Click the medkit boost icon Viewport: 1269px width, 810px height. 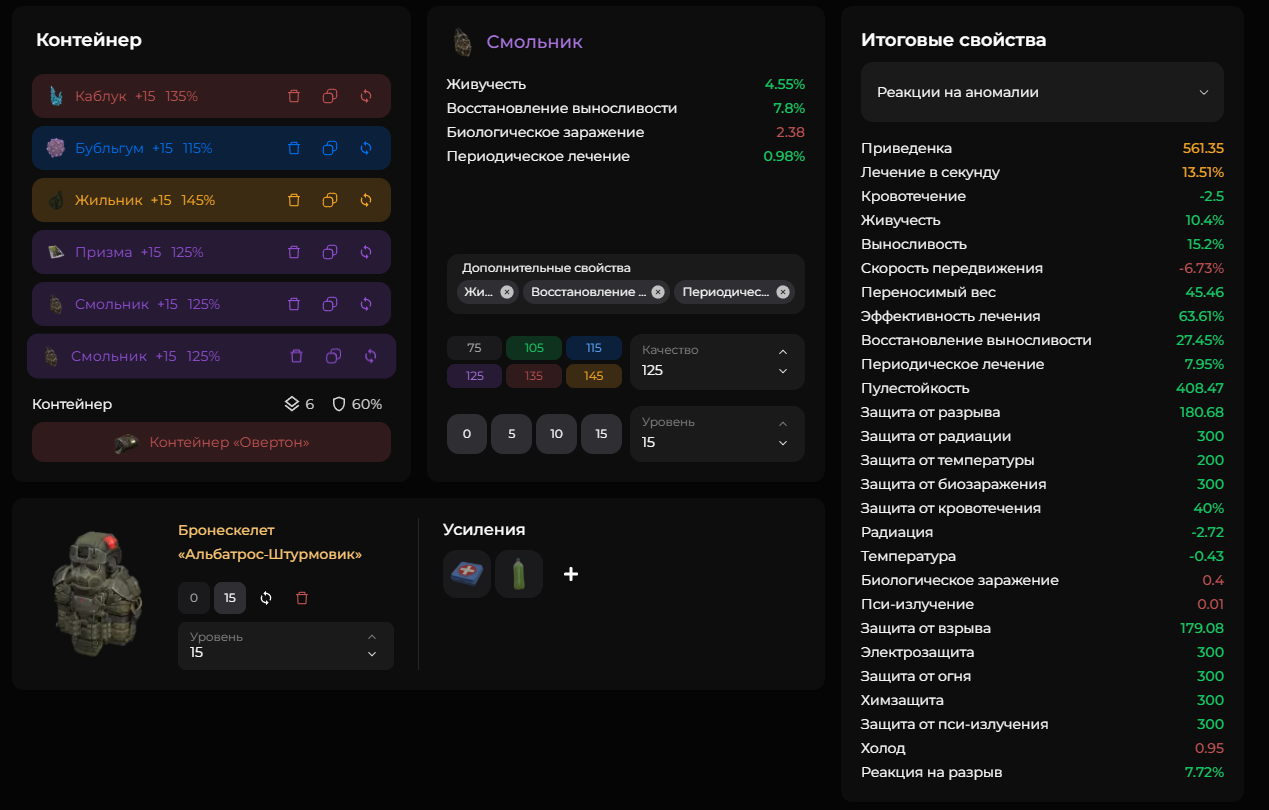[x=467, y=574]
